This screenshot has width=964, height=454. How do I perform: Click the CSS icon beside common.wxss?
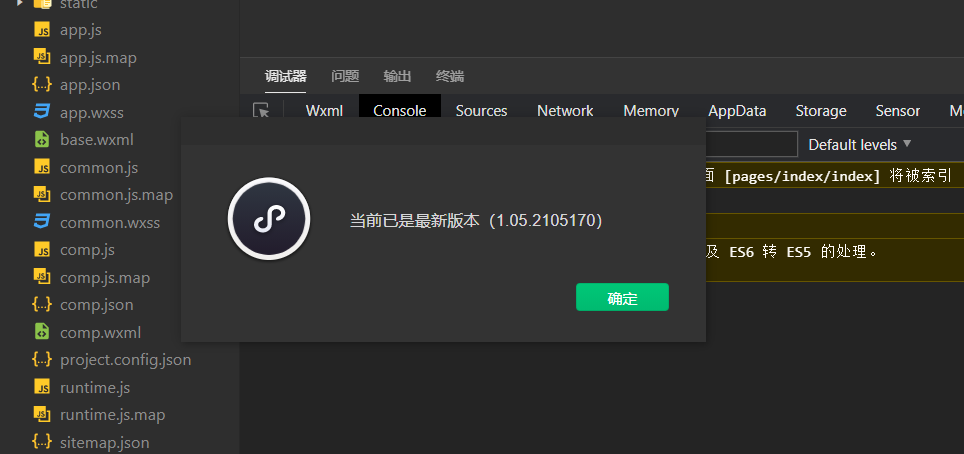point(41,223)
